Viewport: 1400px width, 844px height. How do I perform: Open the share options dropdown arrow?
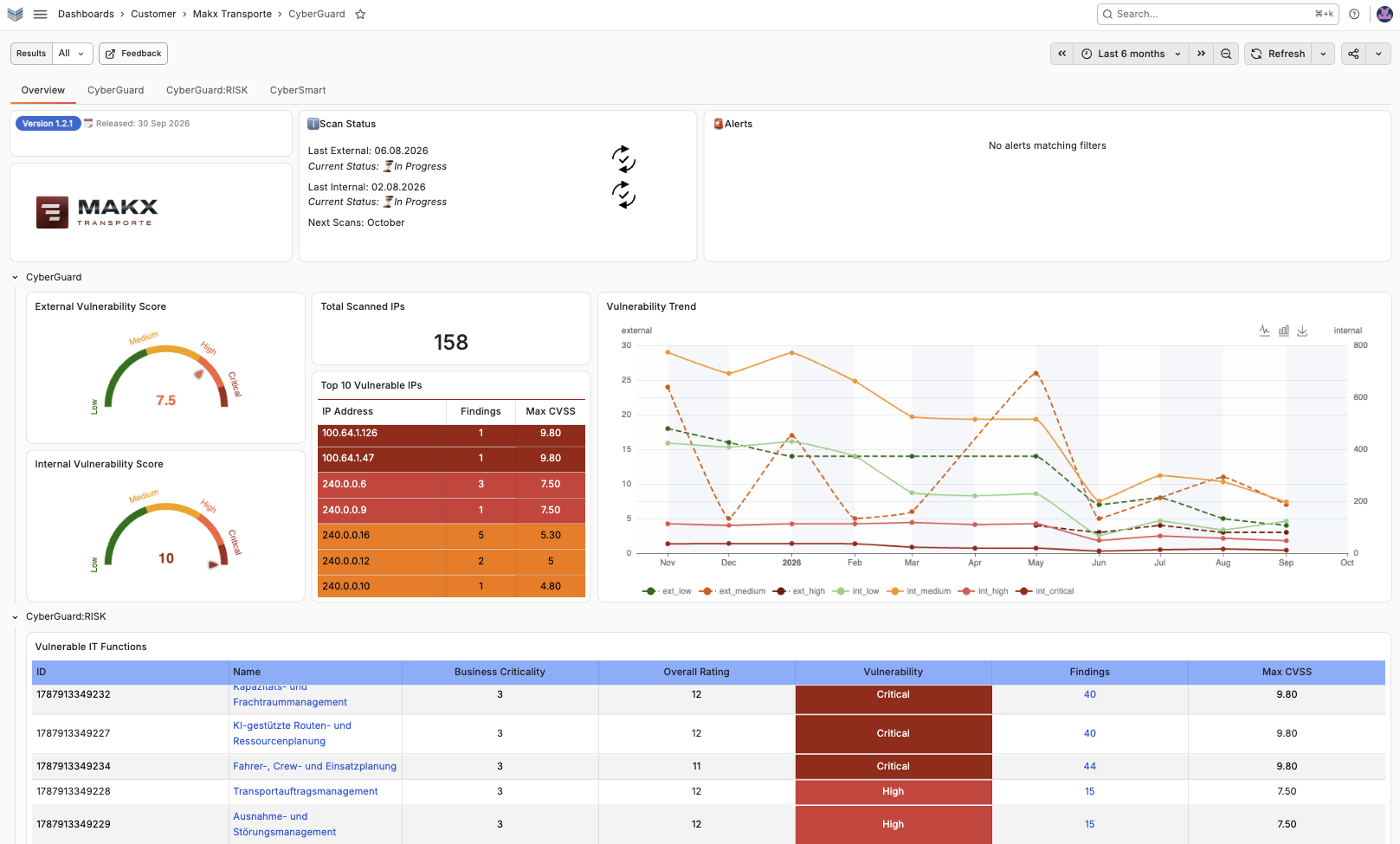(x=1378, y=54)
